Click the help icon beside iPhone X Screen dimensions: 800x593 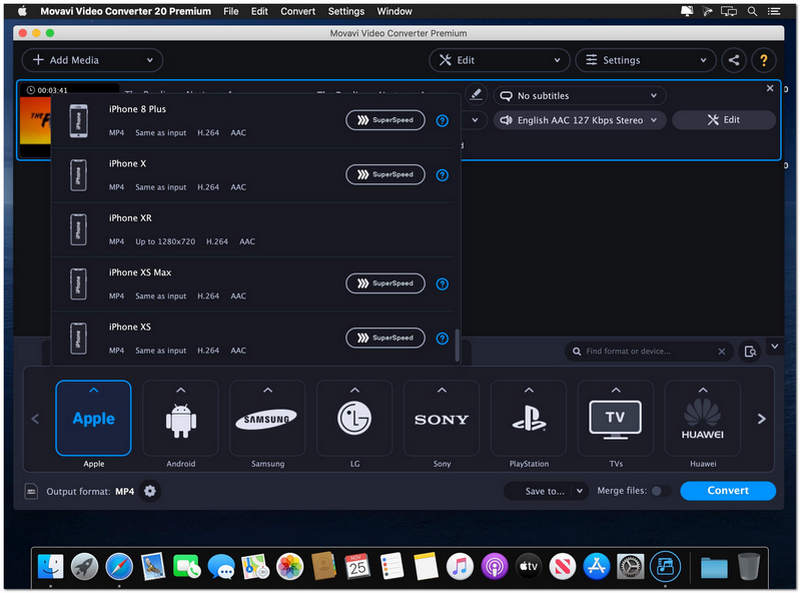pos(442,175)
